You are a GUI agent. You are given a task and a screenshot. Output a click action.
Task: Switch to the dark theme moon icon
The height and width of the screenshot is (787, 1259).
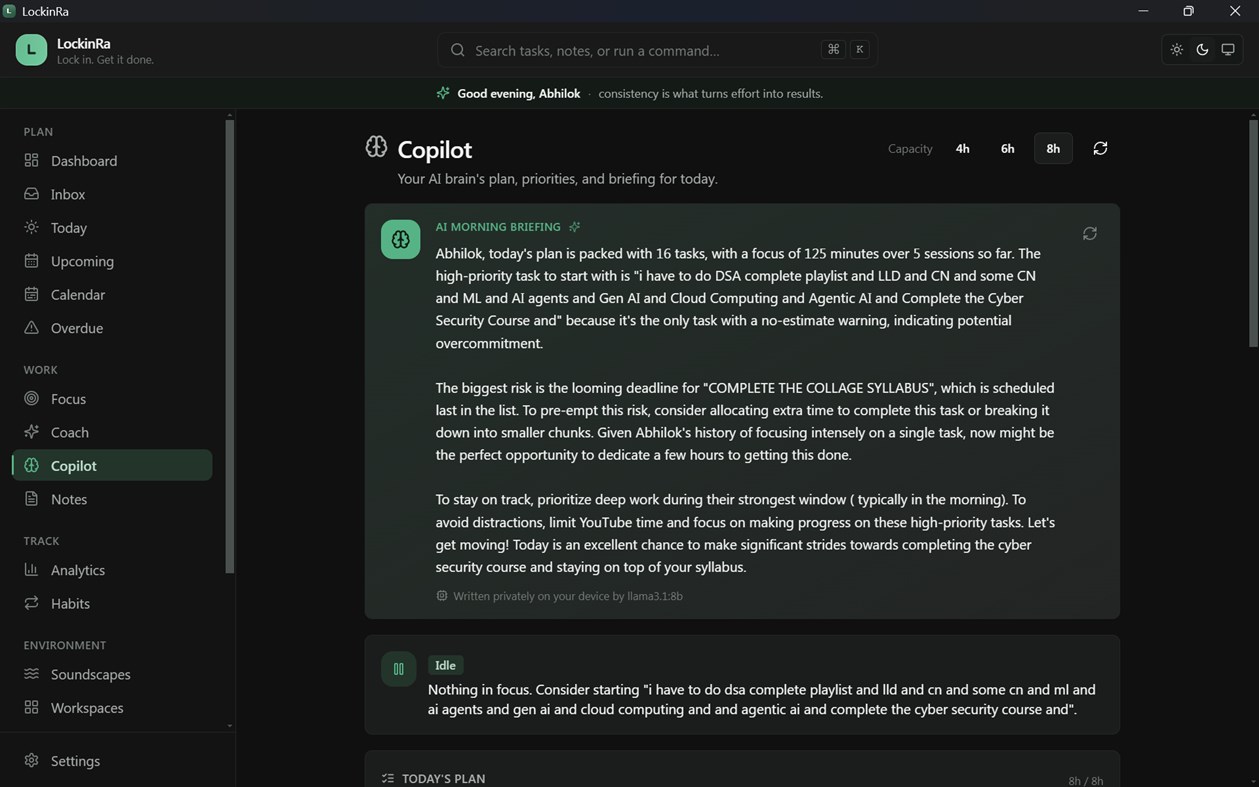pyautogui.click(x=1202, y=50)
